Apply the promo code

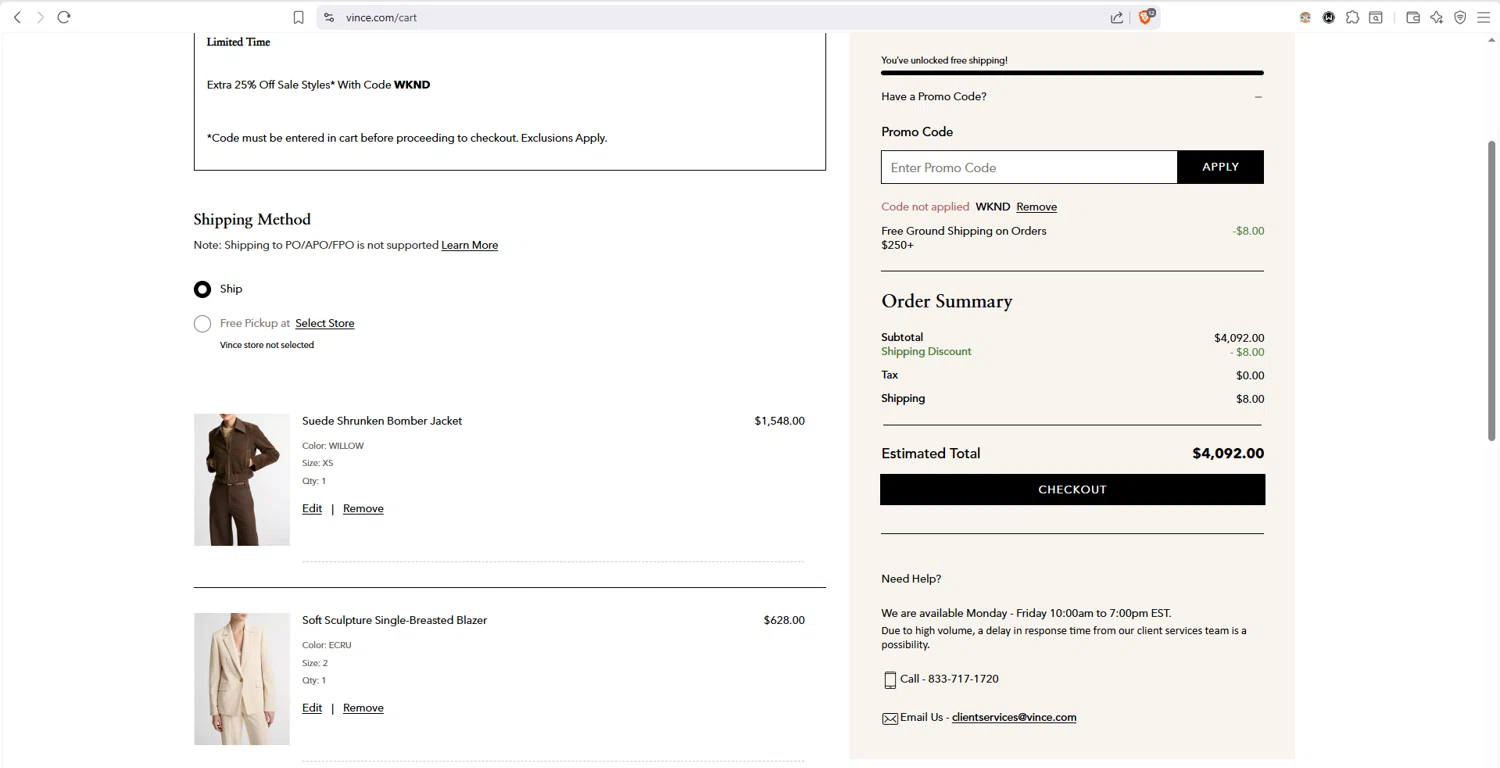click(x=1221, y=167)
